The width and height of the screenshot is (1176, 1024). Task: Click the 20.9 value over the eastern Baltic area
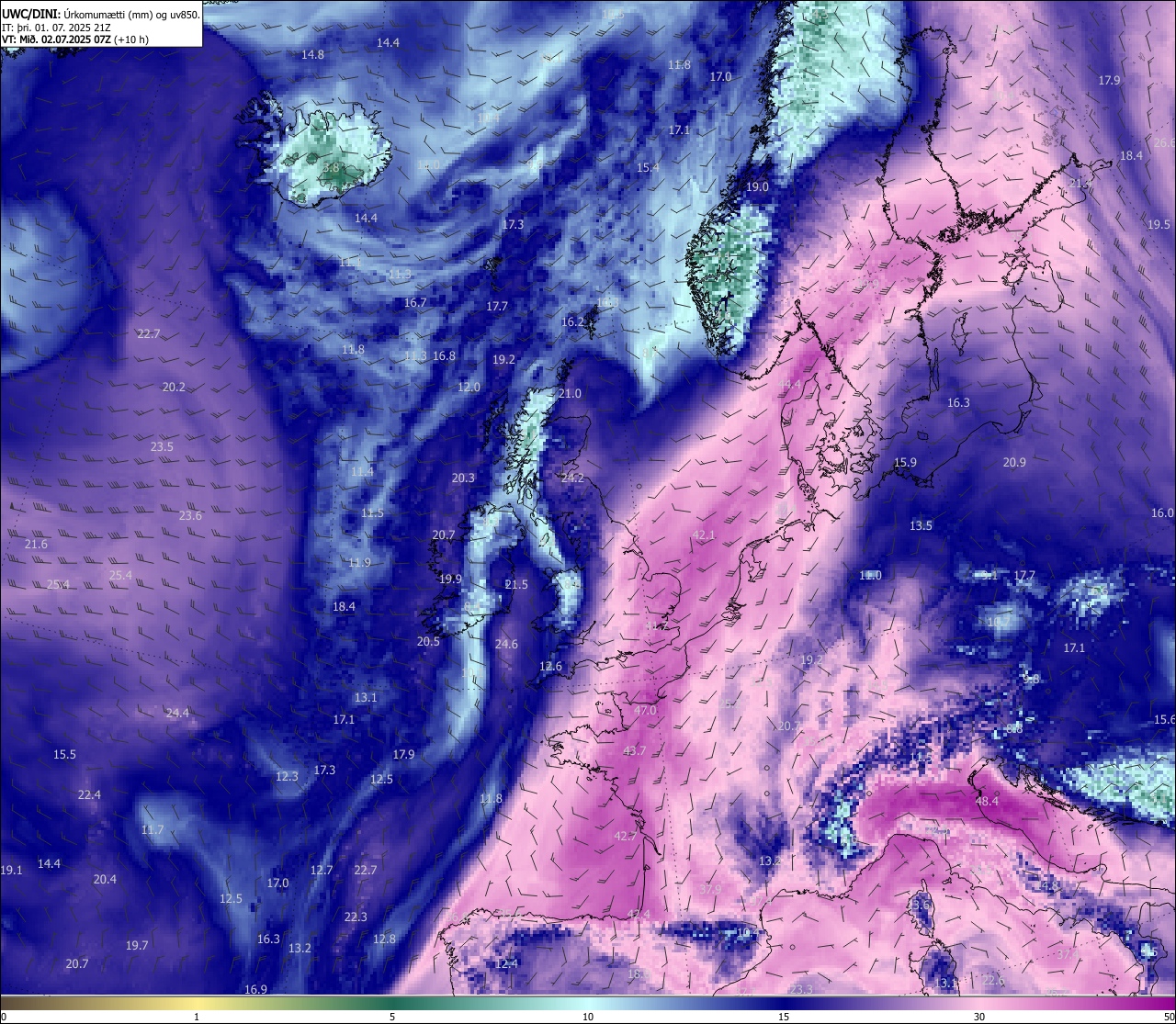pyautogui.click(x=1014, y=463)
